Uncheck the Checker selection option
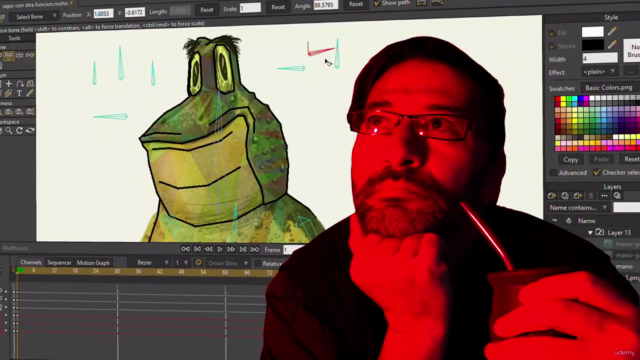Image resolution: width=640 pixels, height=360 pixels. coord(597,172)
